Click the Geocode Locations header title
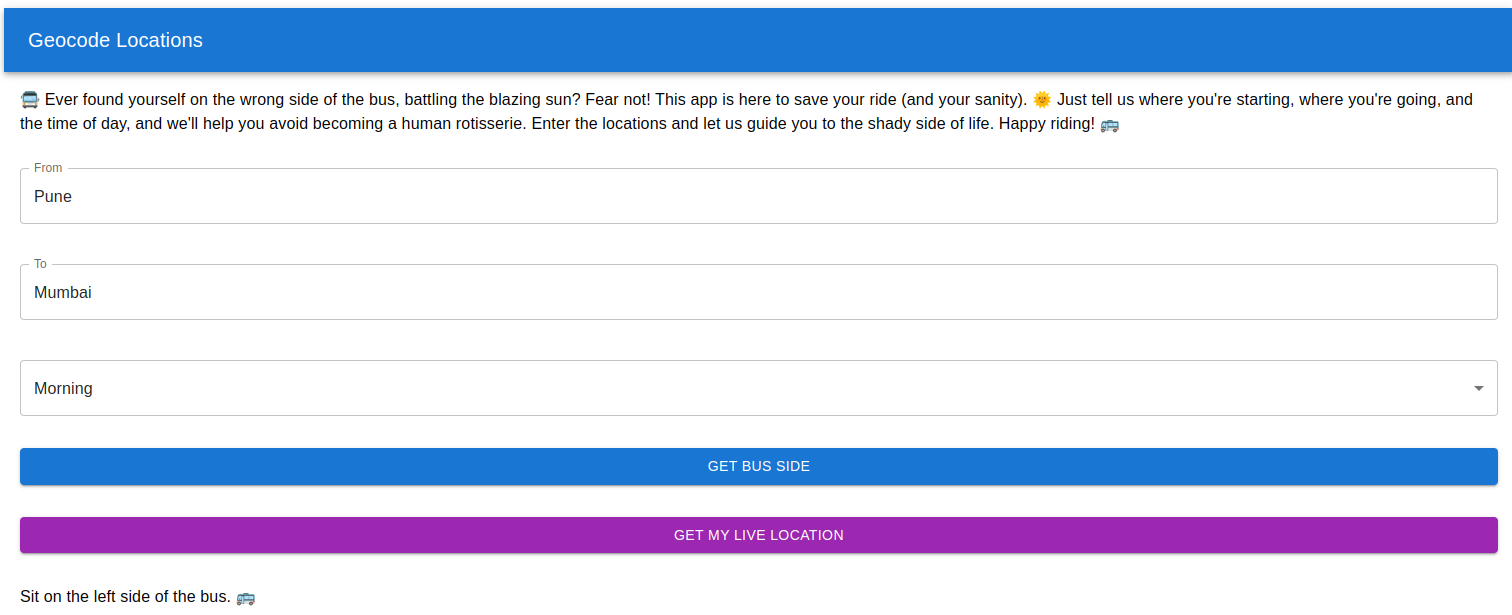The image size is (1512, 615). pyautogui.click(x=115, y=40)
